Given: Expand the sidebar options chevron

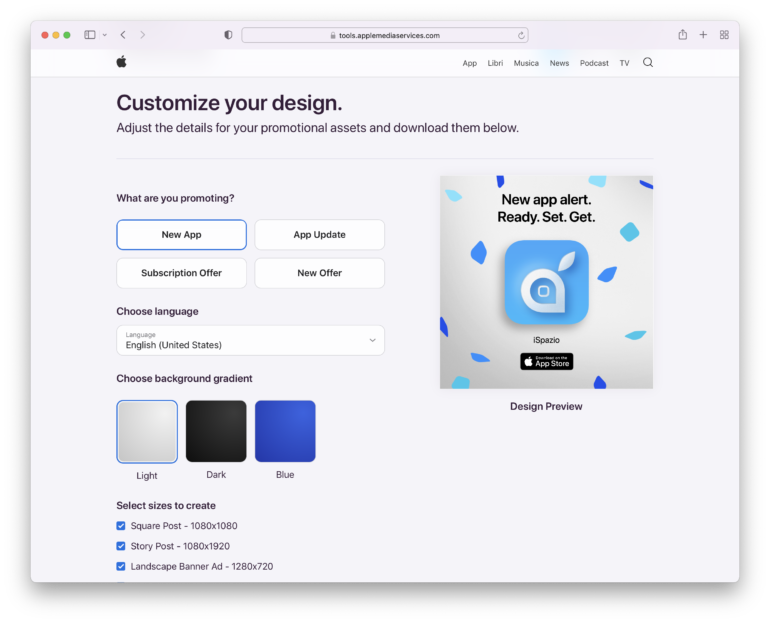Looking at the screenshot, I should point(104,35).
